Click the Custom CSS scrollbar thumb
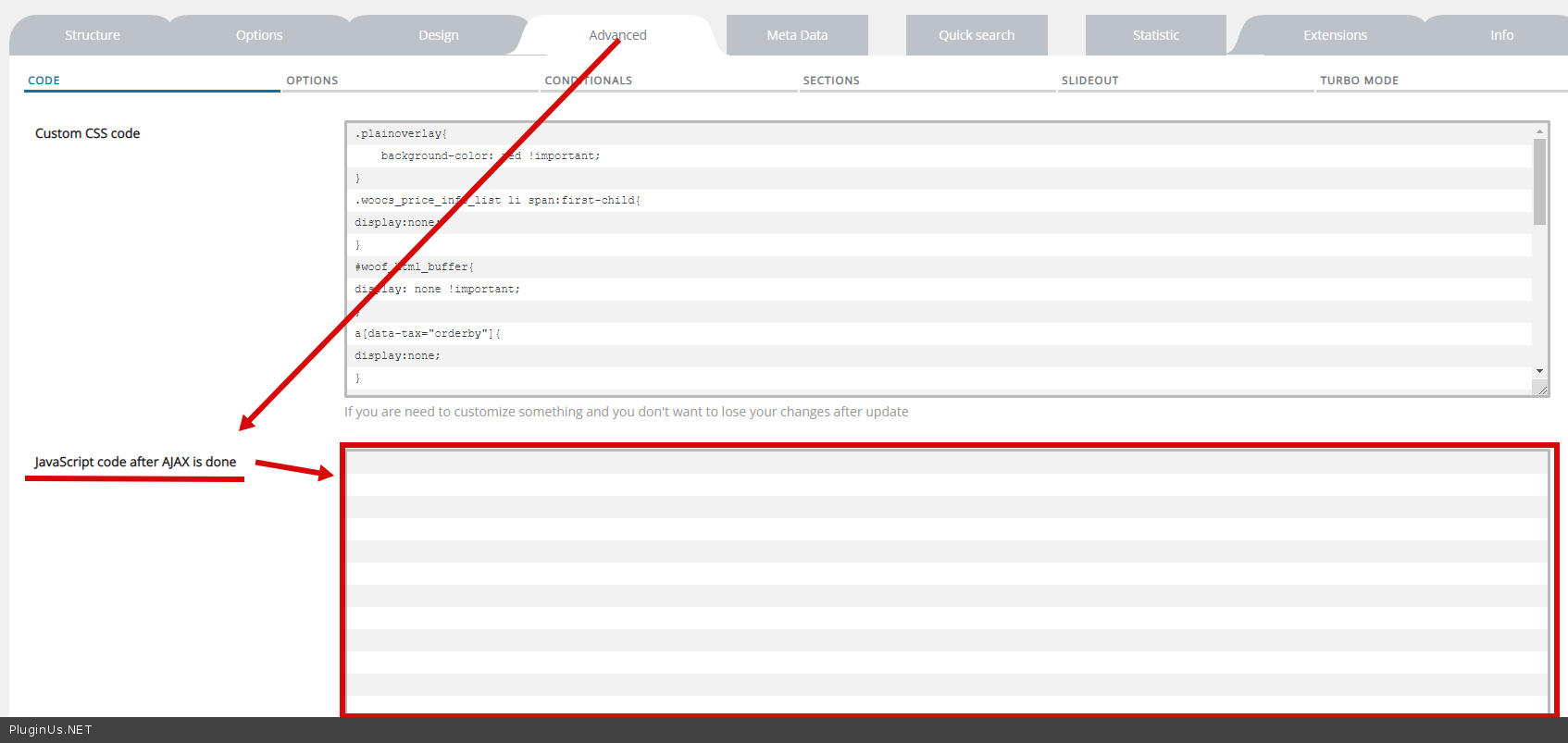This screenshot has width=1568, height=743. [1539, 181]
